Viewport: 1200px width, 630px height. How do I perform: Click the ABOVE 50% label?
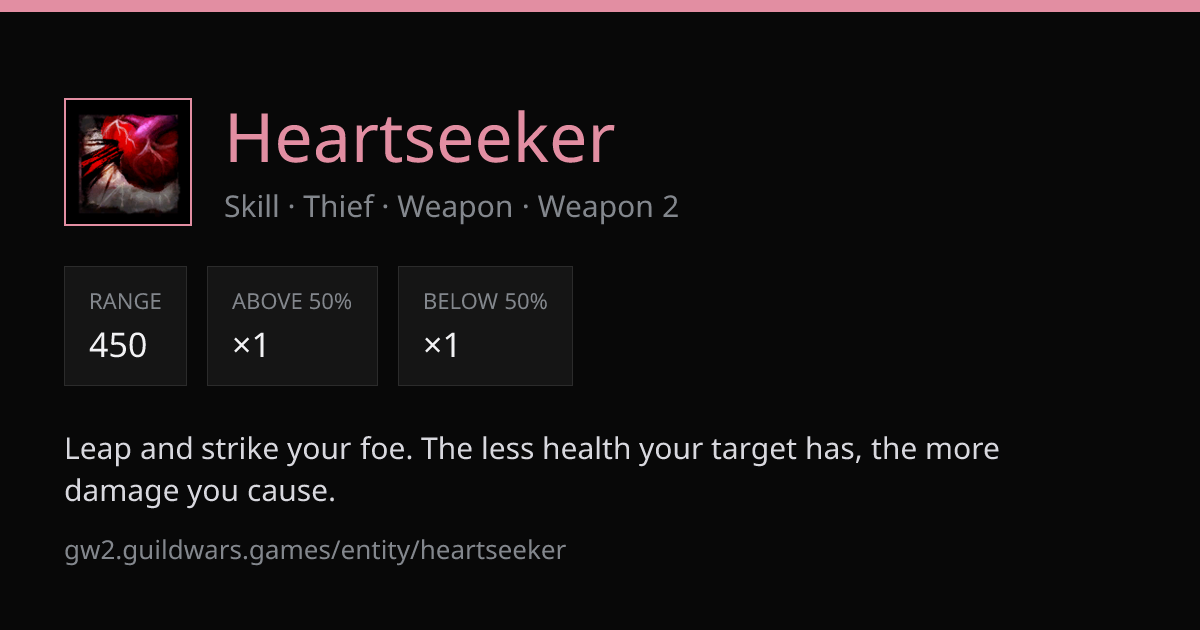tap(292, 302)
